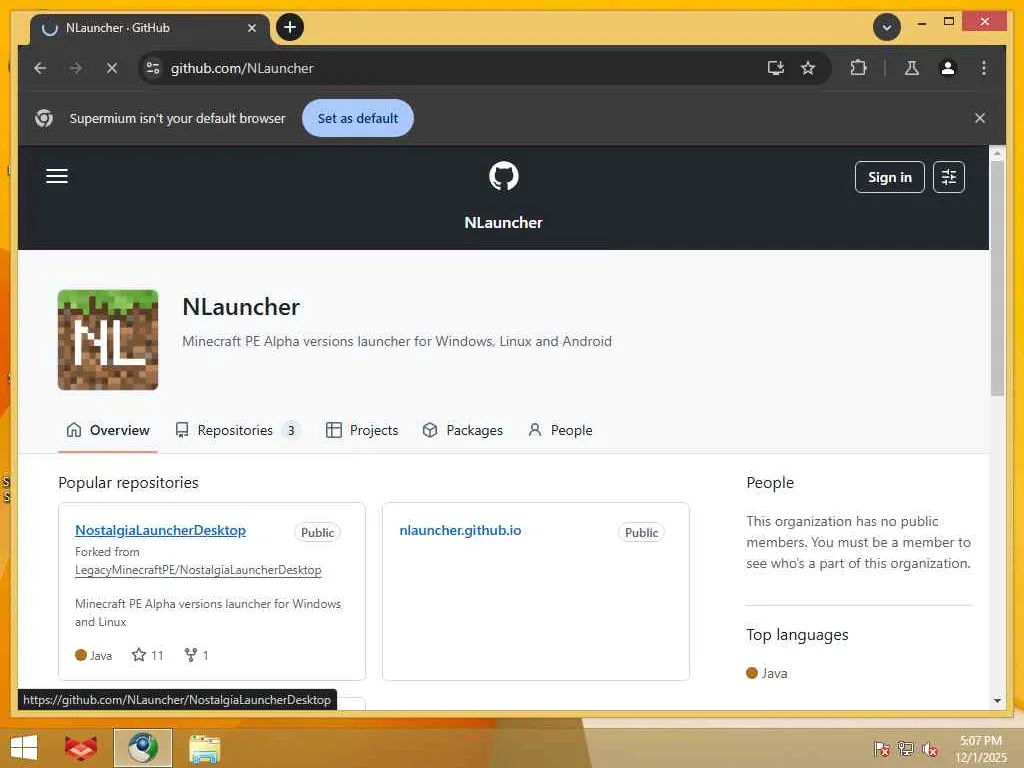Click the scrollbar up arrow
Screen dimensions: 1024x768
997,154
